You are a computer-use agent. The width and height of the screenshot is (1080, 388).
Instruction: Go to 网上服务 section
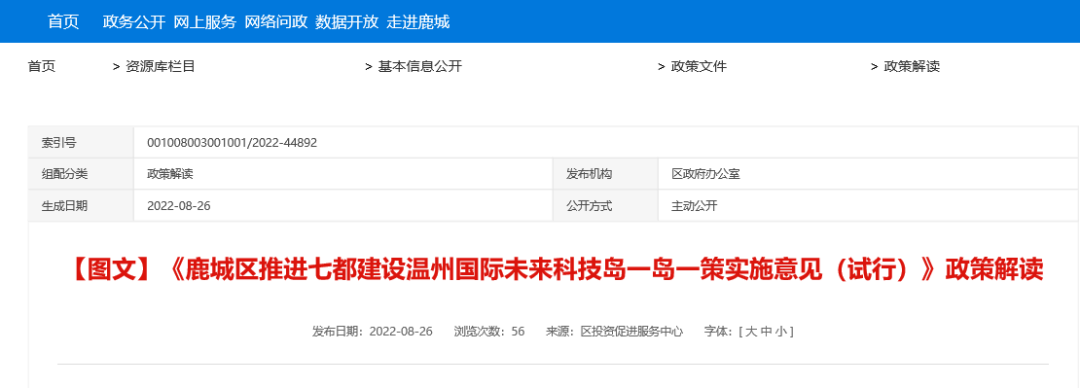(205, 21)
